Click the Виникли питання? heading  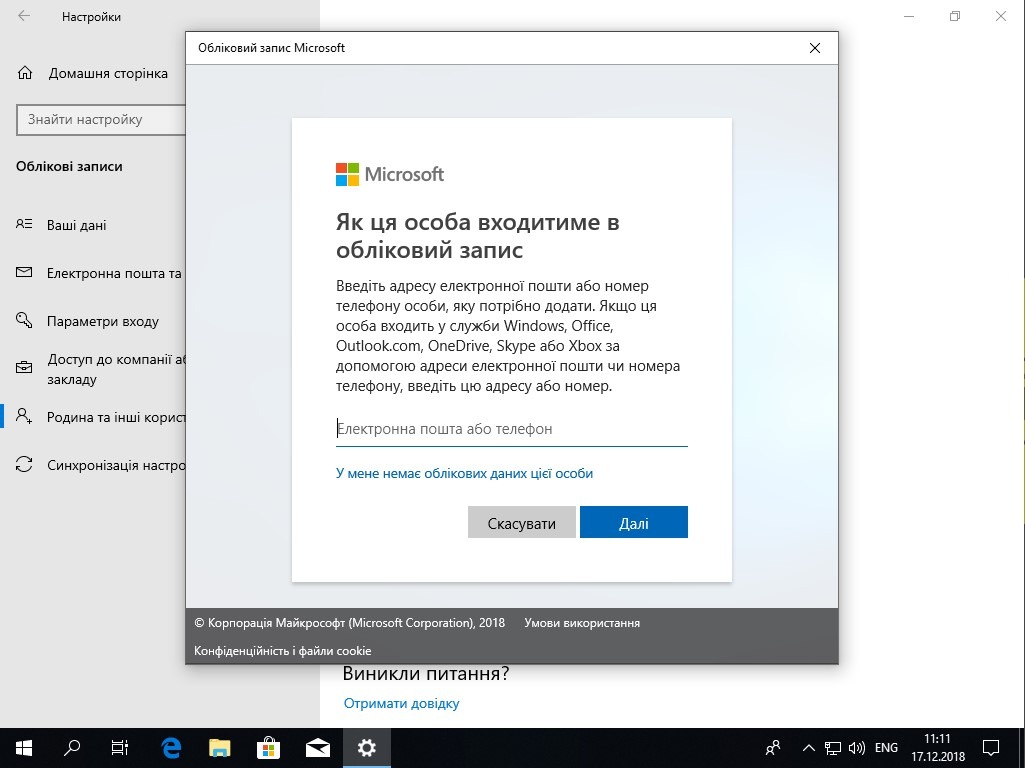[x=426, y=673]
